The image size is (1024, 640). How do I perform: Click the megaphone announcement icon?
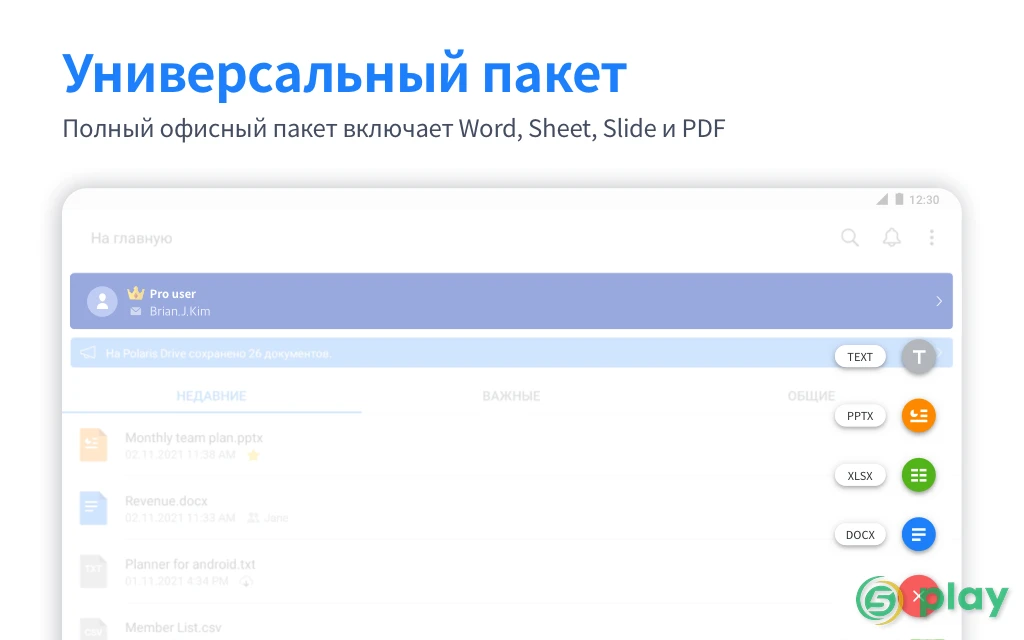click(x=88, y=353)
